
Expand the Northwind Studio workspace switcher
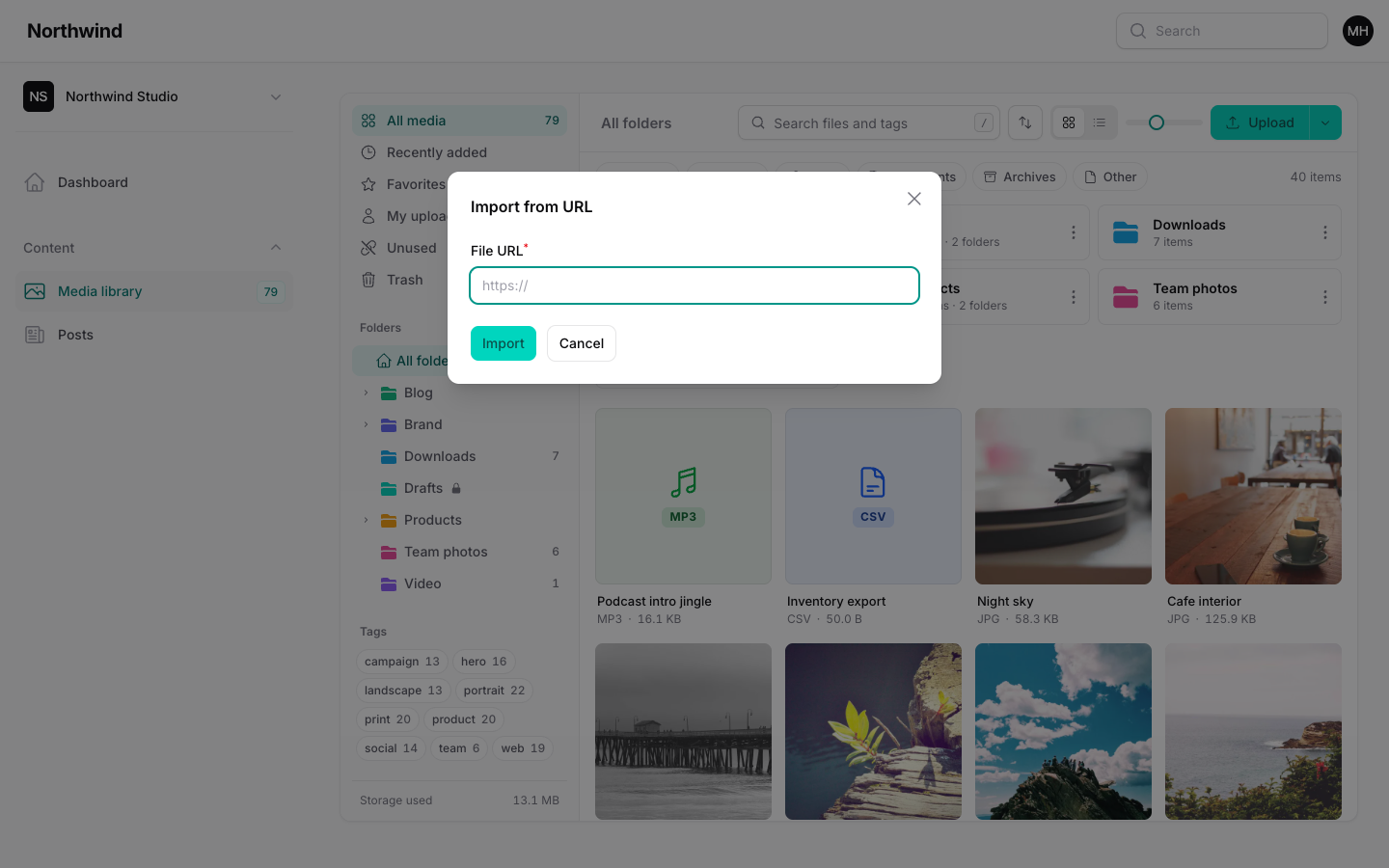154,96
